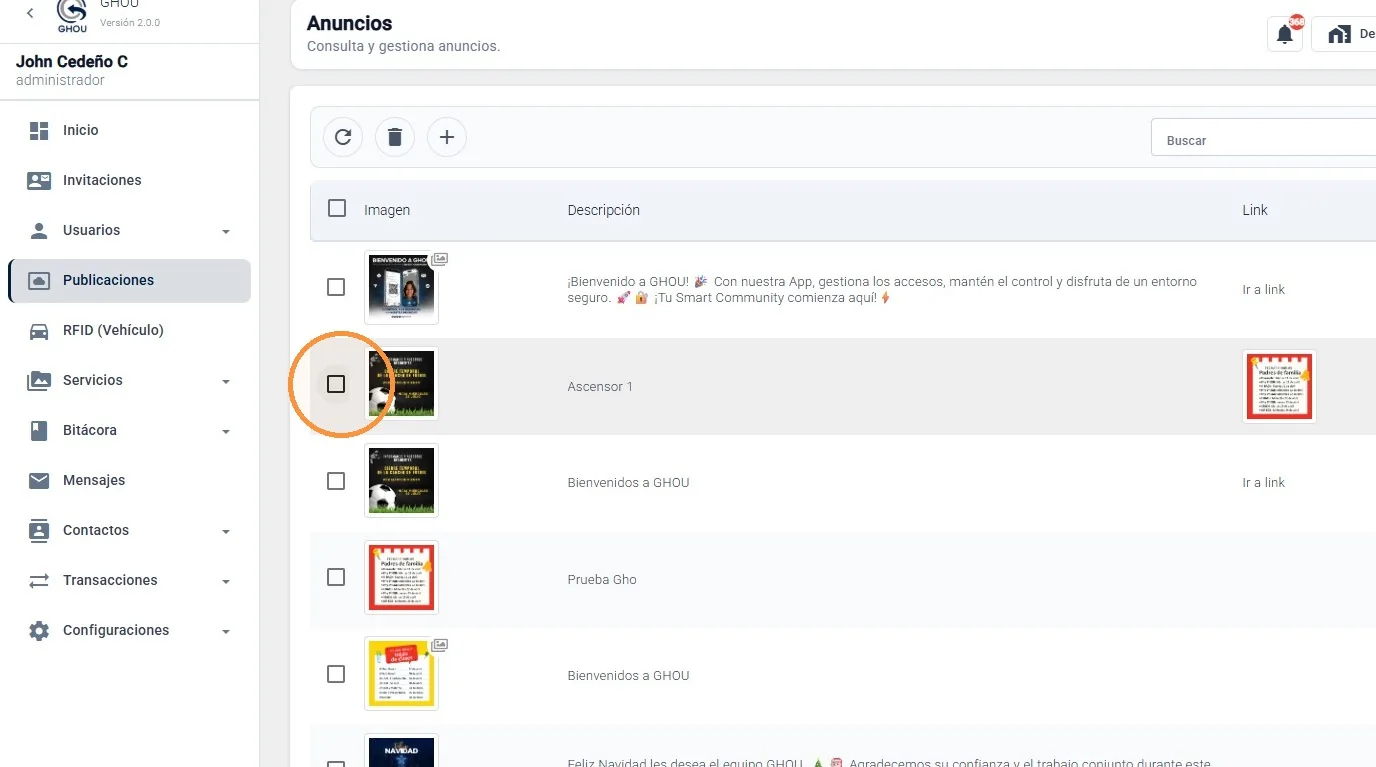
Task: Click the RFID vehicle car icon
Action: (39, 330)
